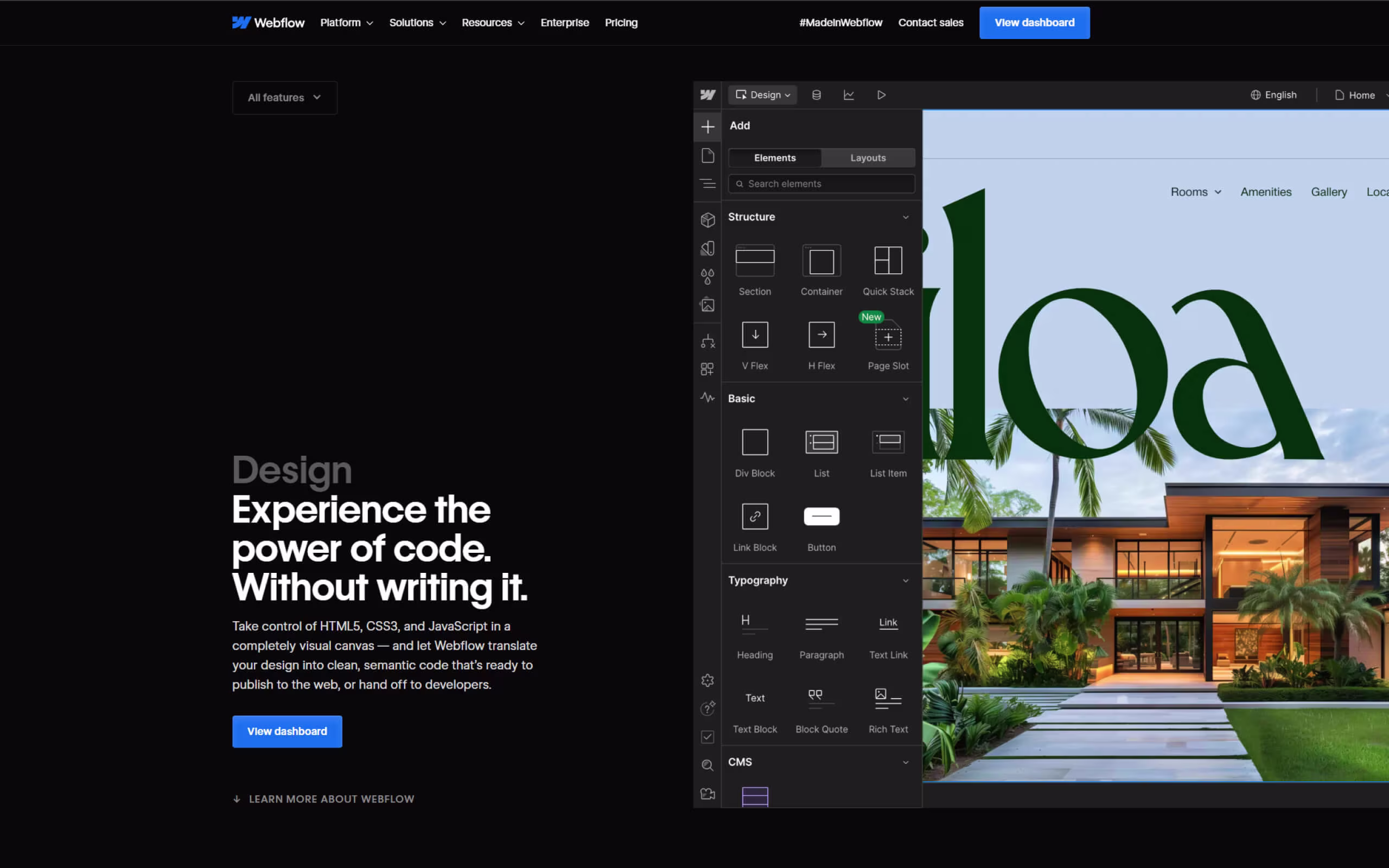
Task: Switch to the Elements tab
Action: pos(775,158)
